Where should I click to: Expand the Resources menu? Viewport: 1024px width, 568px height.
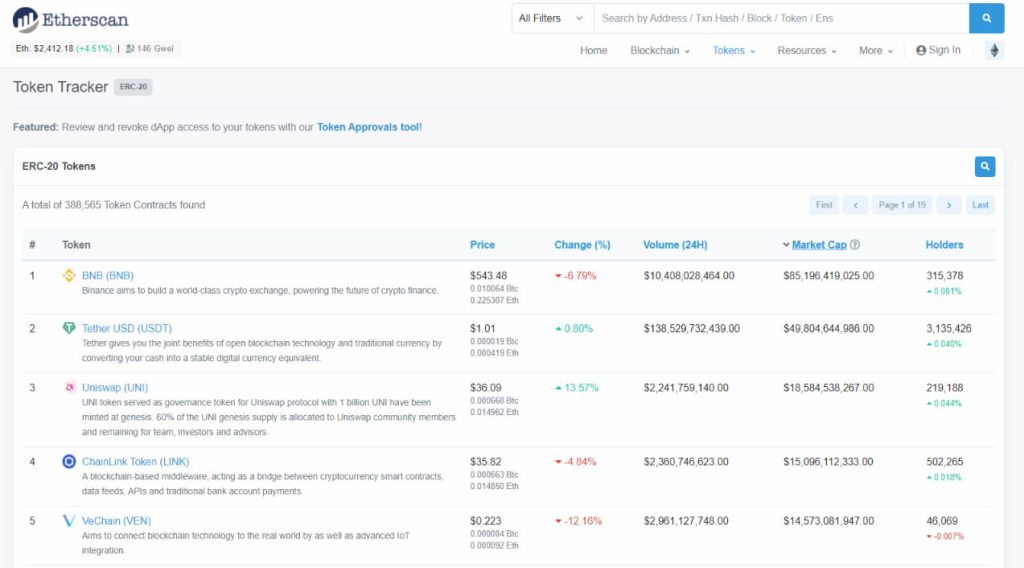(x=807, y=50)
